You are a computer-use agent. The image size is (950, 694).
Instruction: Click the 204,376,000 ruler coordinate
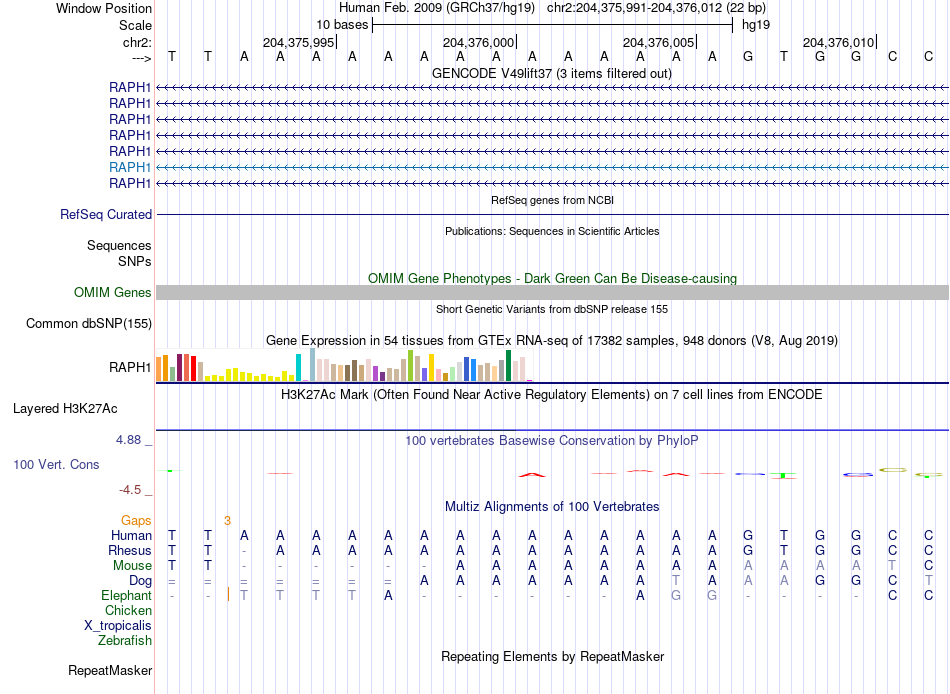[x=478, y=42]
